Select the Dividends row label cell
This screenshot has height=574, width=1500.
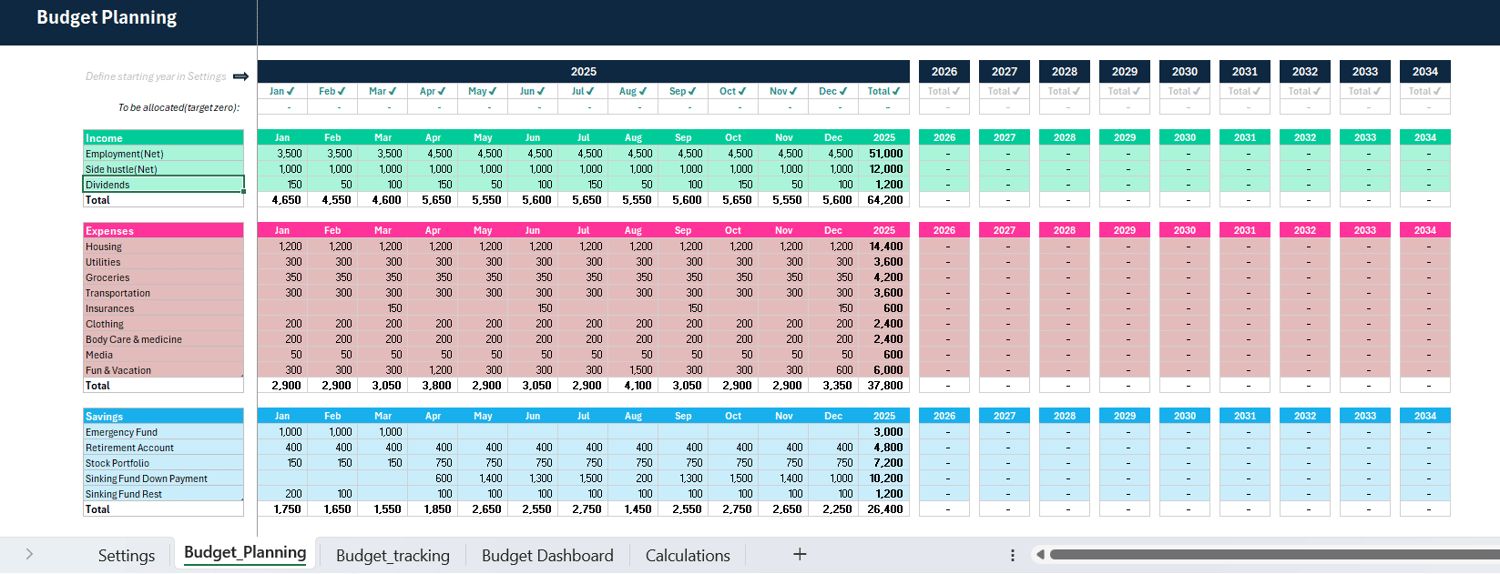164,184
